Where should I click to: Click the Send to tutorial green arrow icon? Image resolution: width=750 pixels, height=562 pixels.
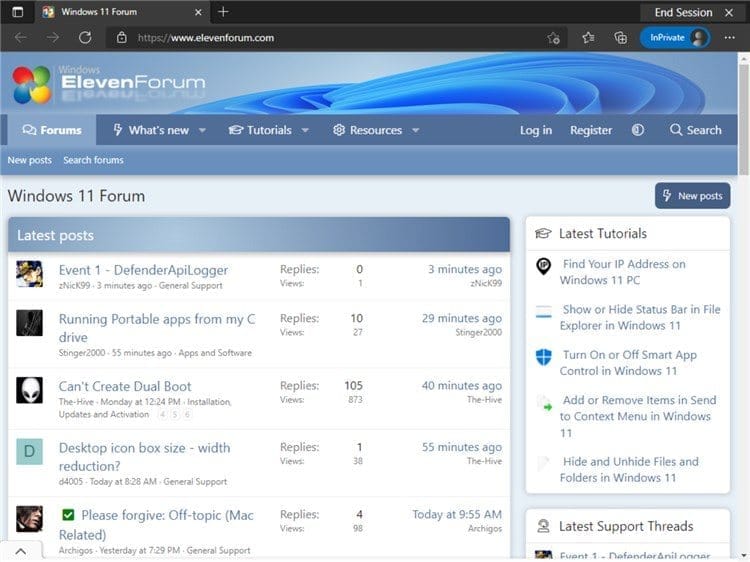point(544,403)
